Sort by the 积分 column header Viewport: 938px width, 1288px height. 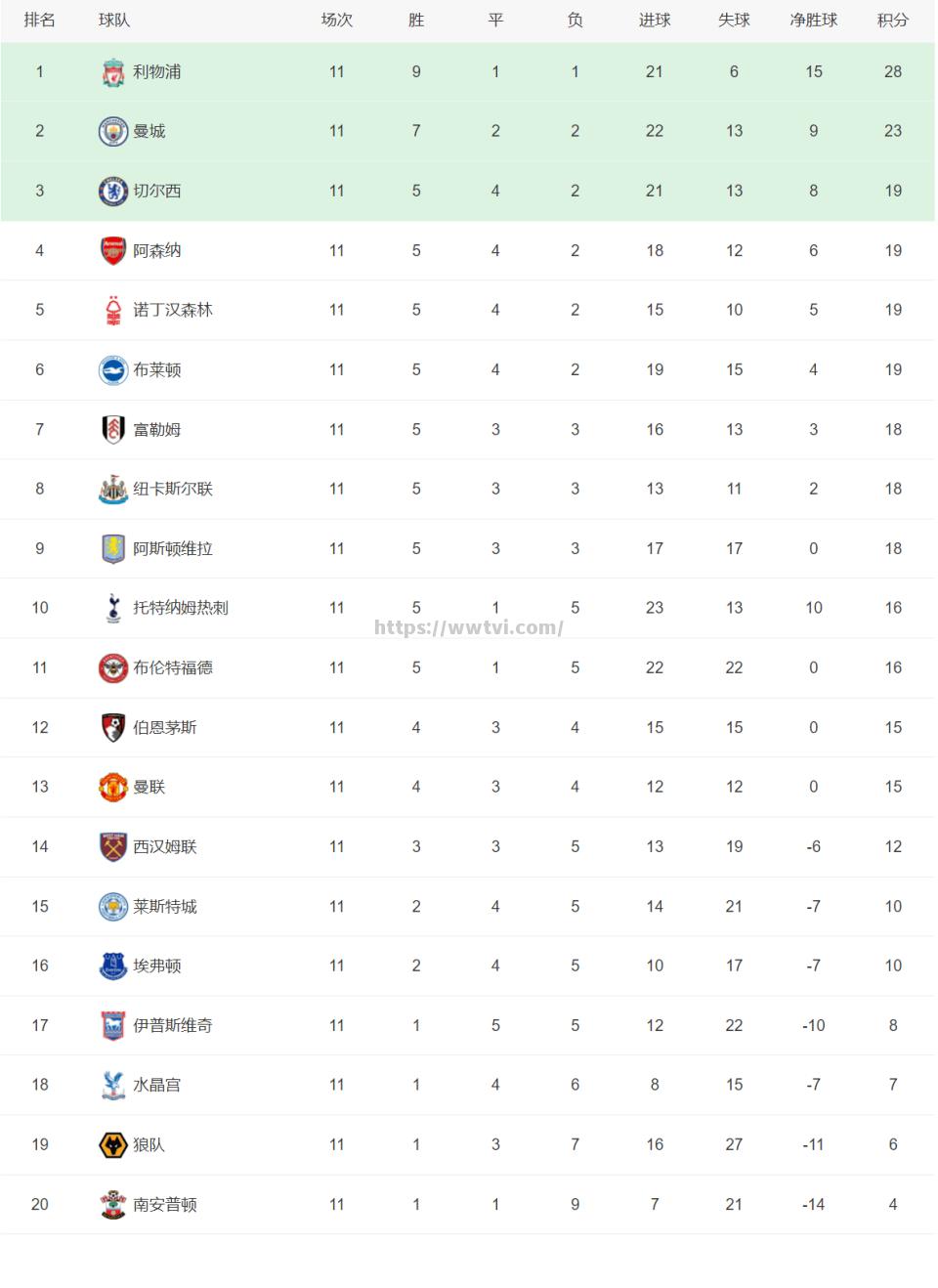pyautogui.click(x=892, y=21)
